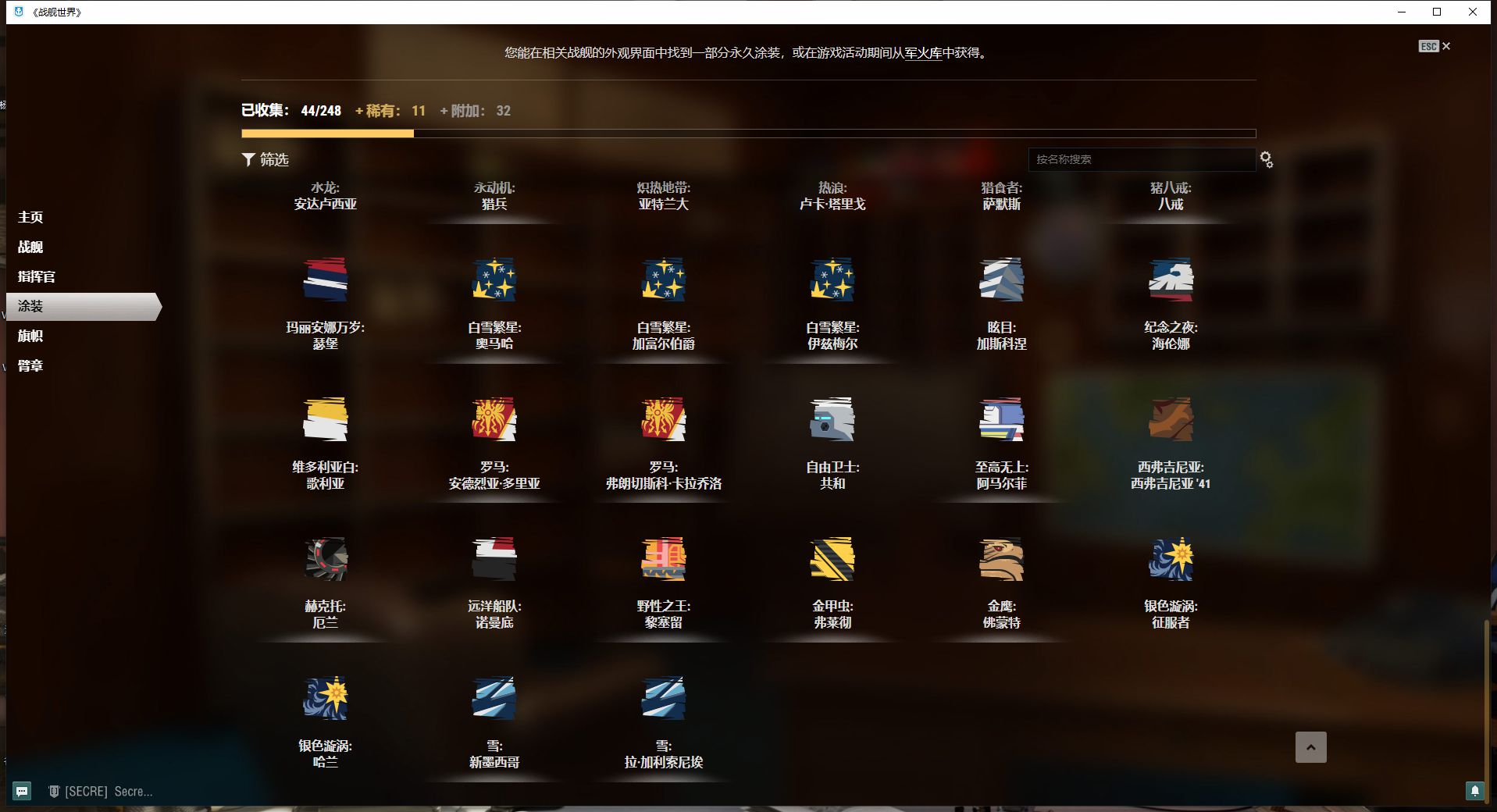1497x812 pixels.
Task: Select the 自由卫士 共和 camouflage icon
Action: point(832,419)
